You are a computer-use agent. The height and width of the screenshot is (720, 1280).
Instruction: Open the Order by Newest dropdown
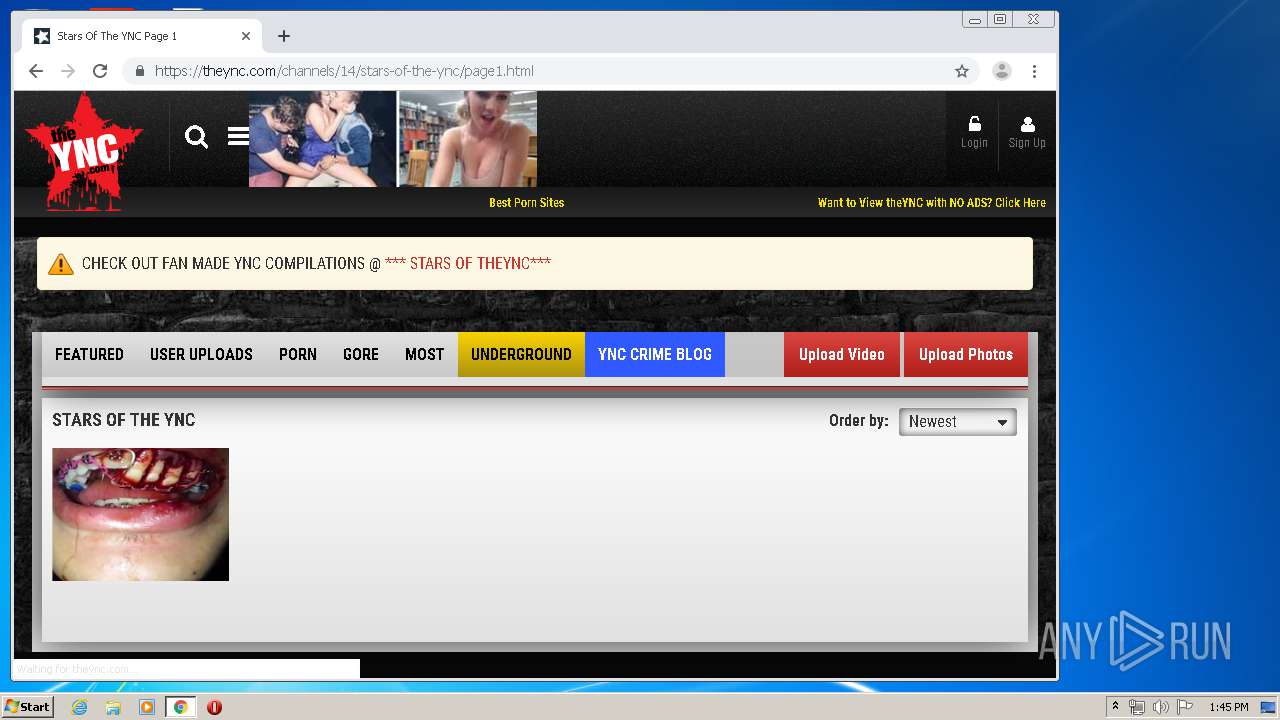(x=957, y=422)
